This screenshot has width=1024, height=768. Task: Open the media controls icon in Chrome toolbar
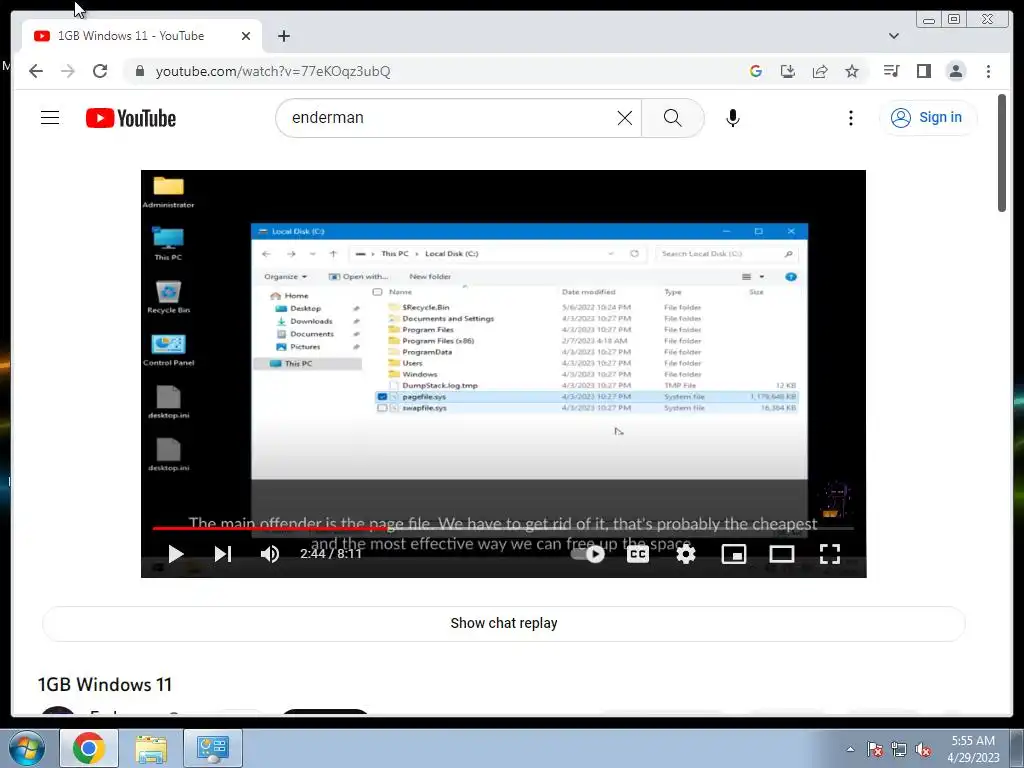[x=891, y=71]
